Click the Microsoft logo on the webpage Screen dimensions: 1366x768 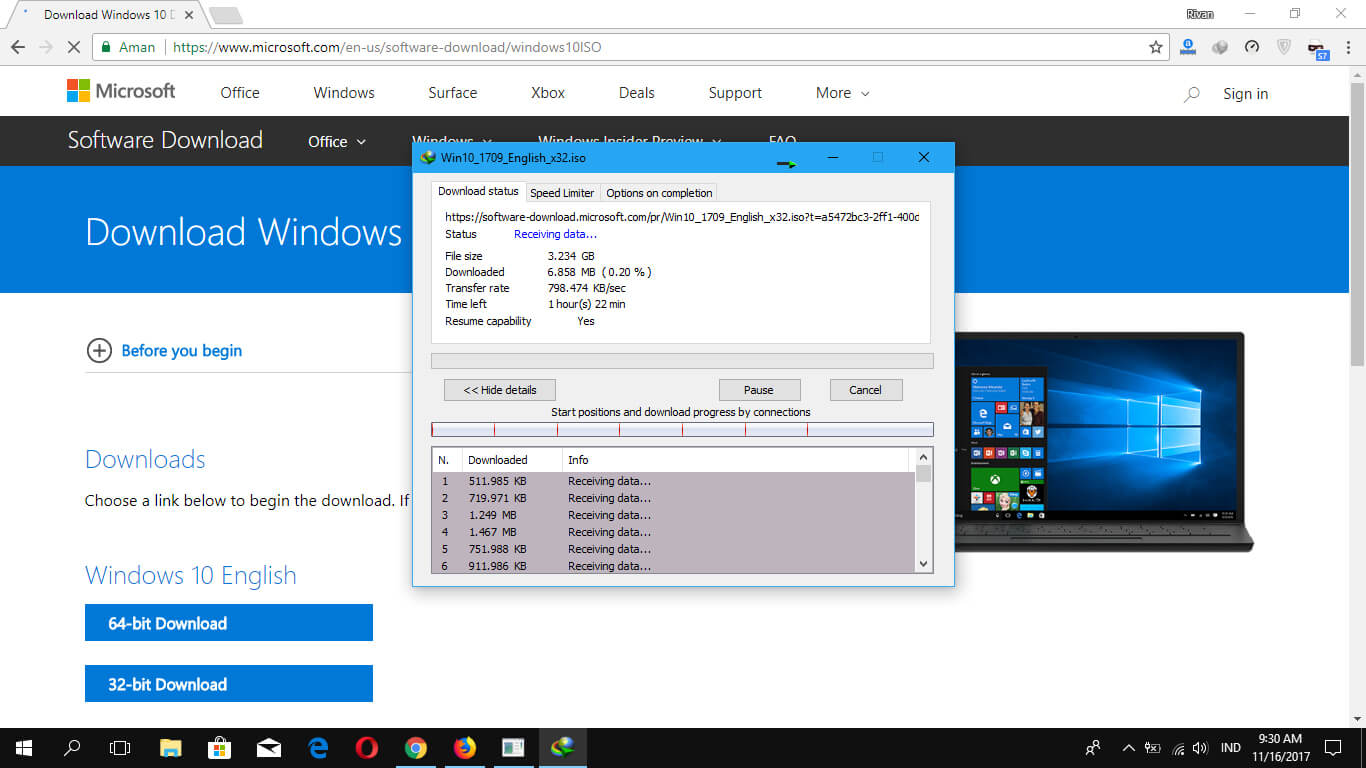(x=121, y=91)
